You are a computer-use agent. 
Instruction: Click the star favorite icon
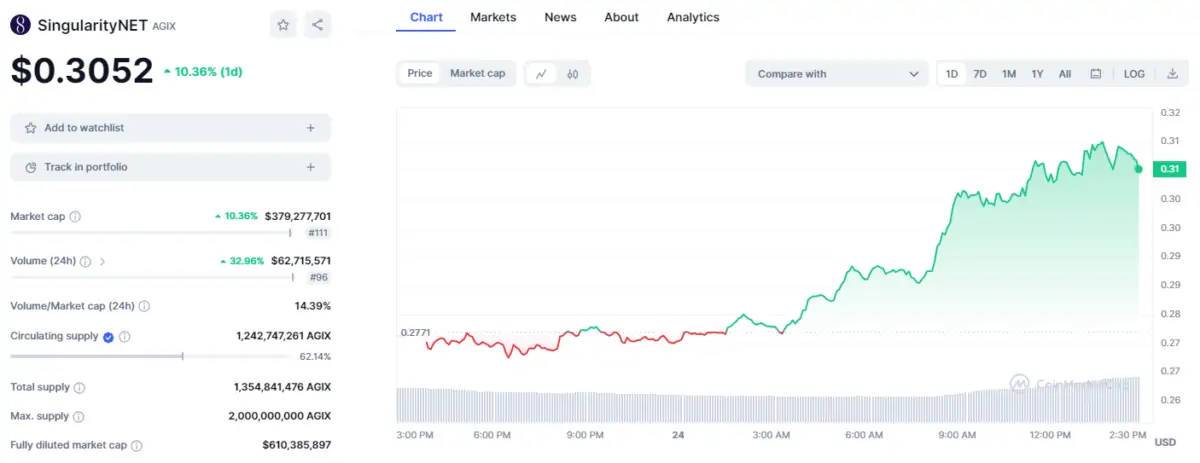coord(283,25)
